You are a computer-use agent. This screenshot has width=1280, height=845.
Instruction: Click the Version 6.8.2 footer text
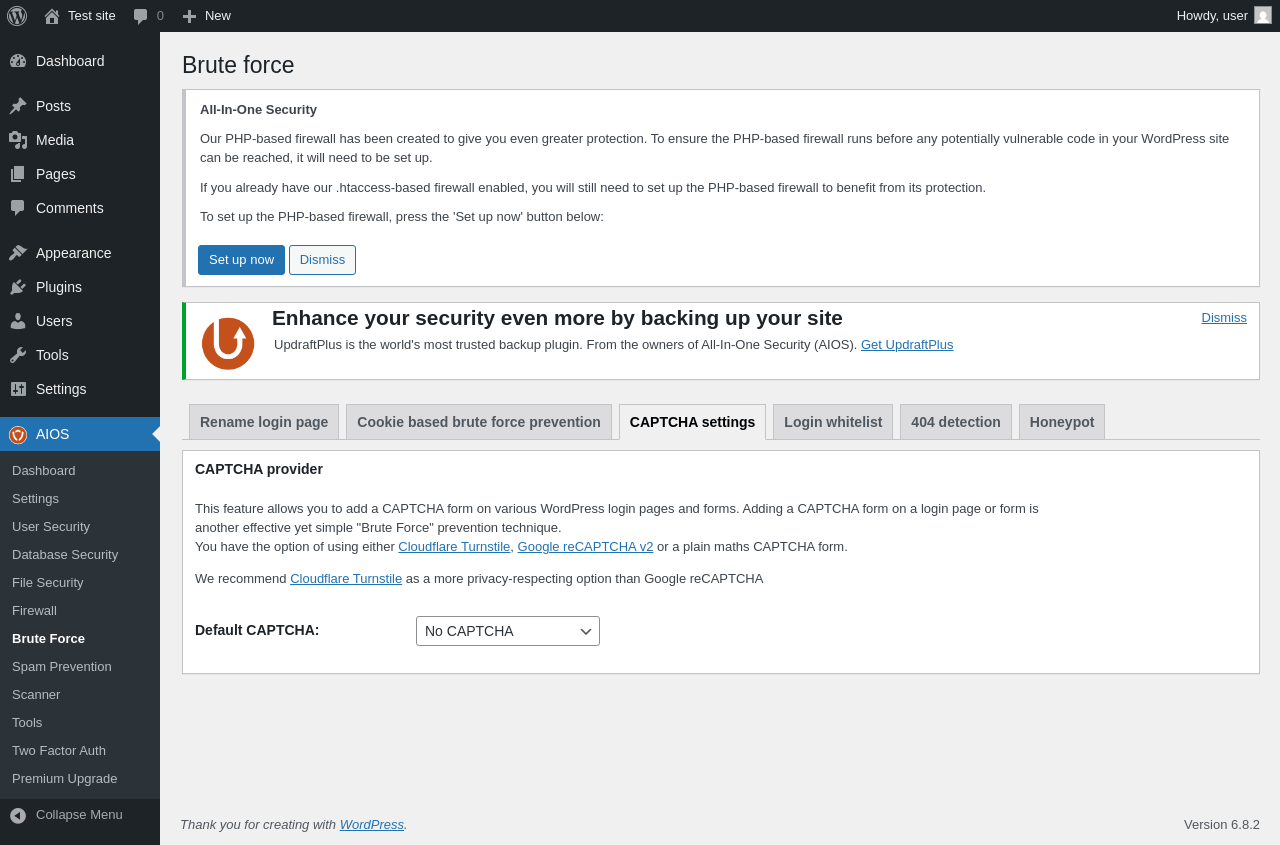[x=1222, y=825]
